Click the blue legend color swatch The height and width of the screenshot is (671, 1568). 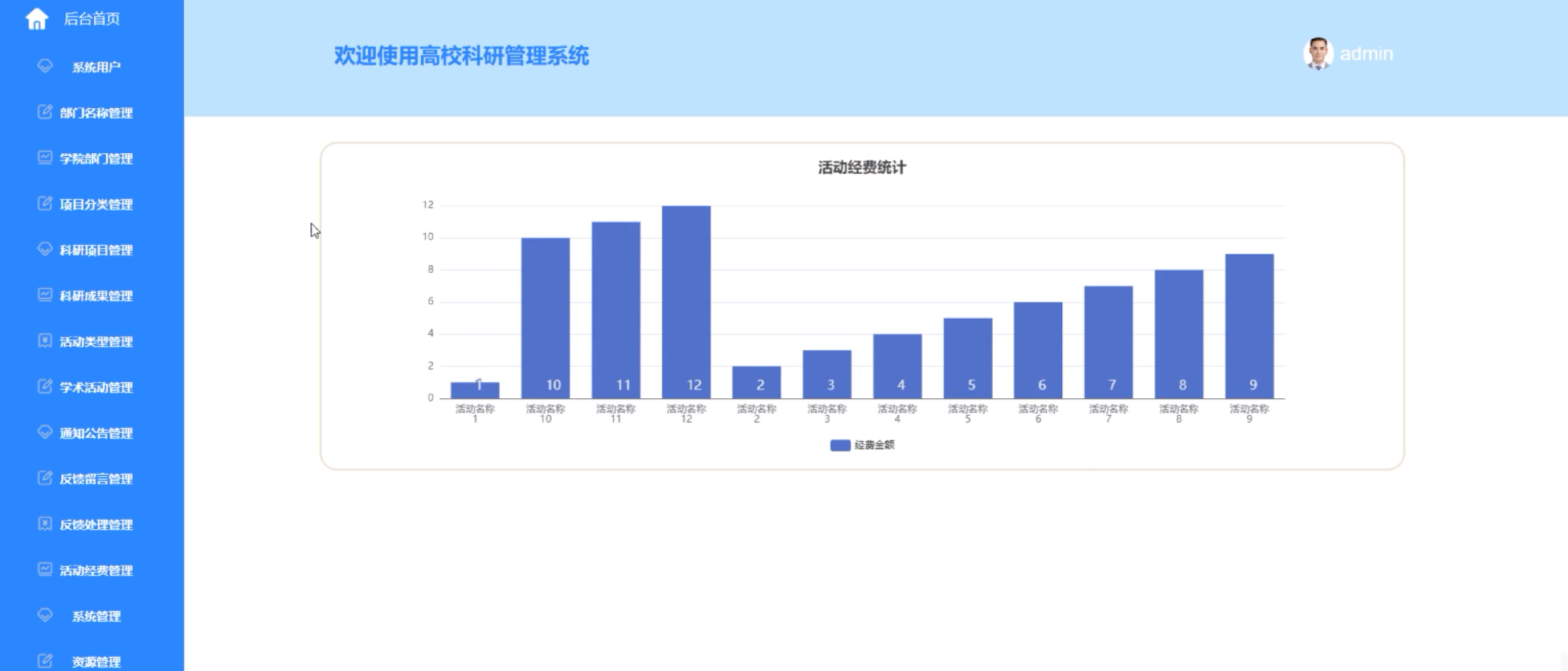840,445
